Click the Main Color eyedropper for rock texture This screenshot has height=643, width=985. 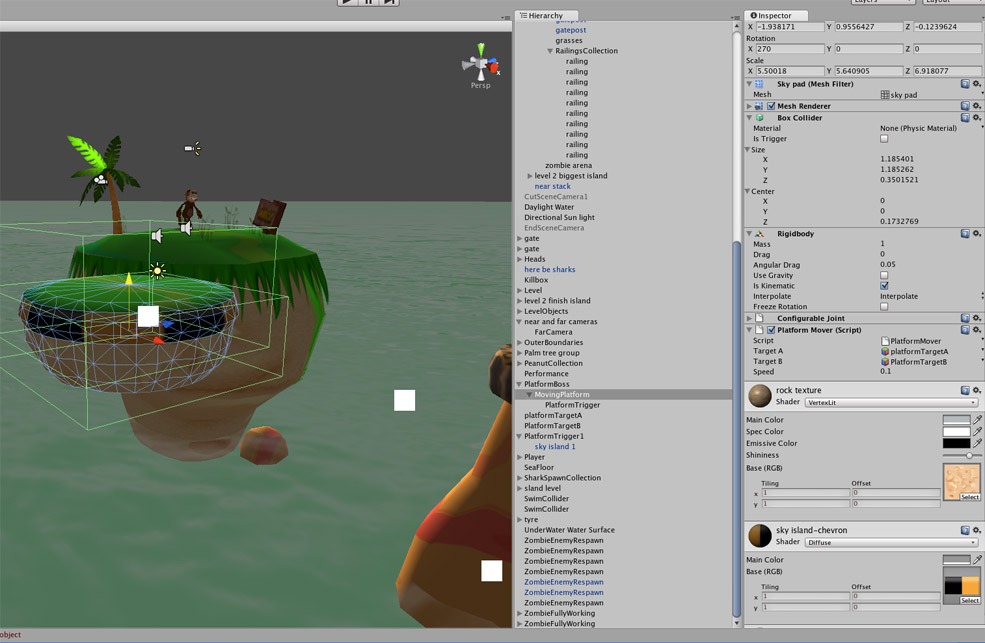[977, 420]
